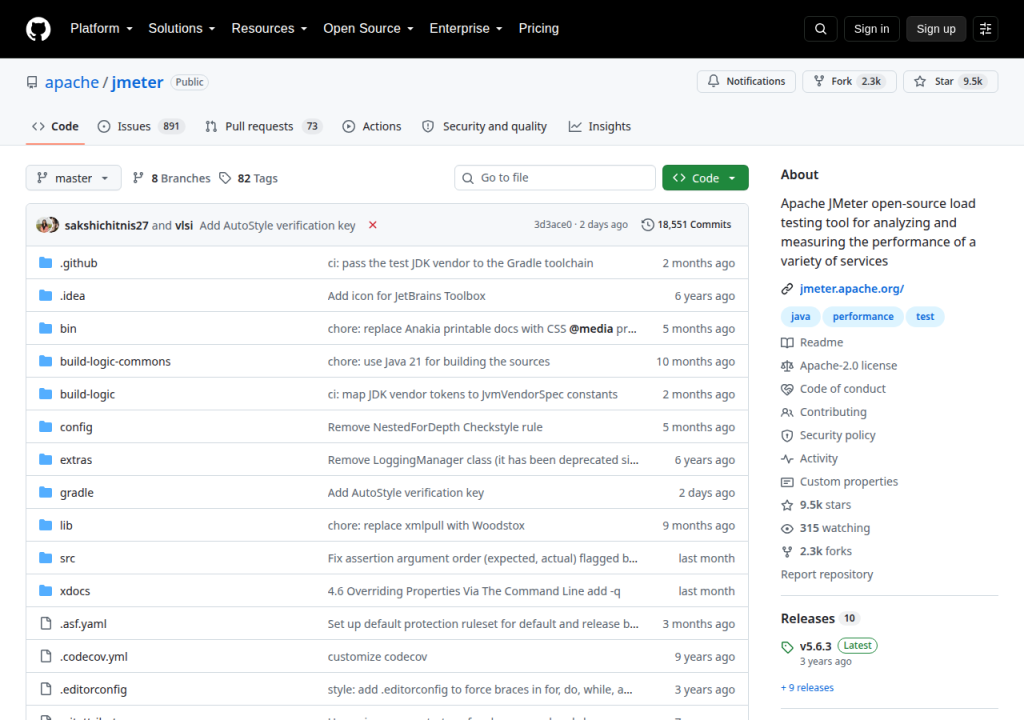The width and height of the screenshot is (1024, 720).
Task: Expand the Enterprise menu
Action: click(466, 29)
